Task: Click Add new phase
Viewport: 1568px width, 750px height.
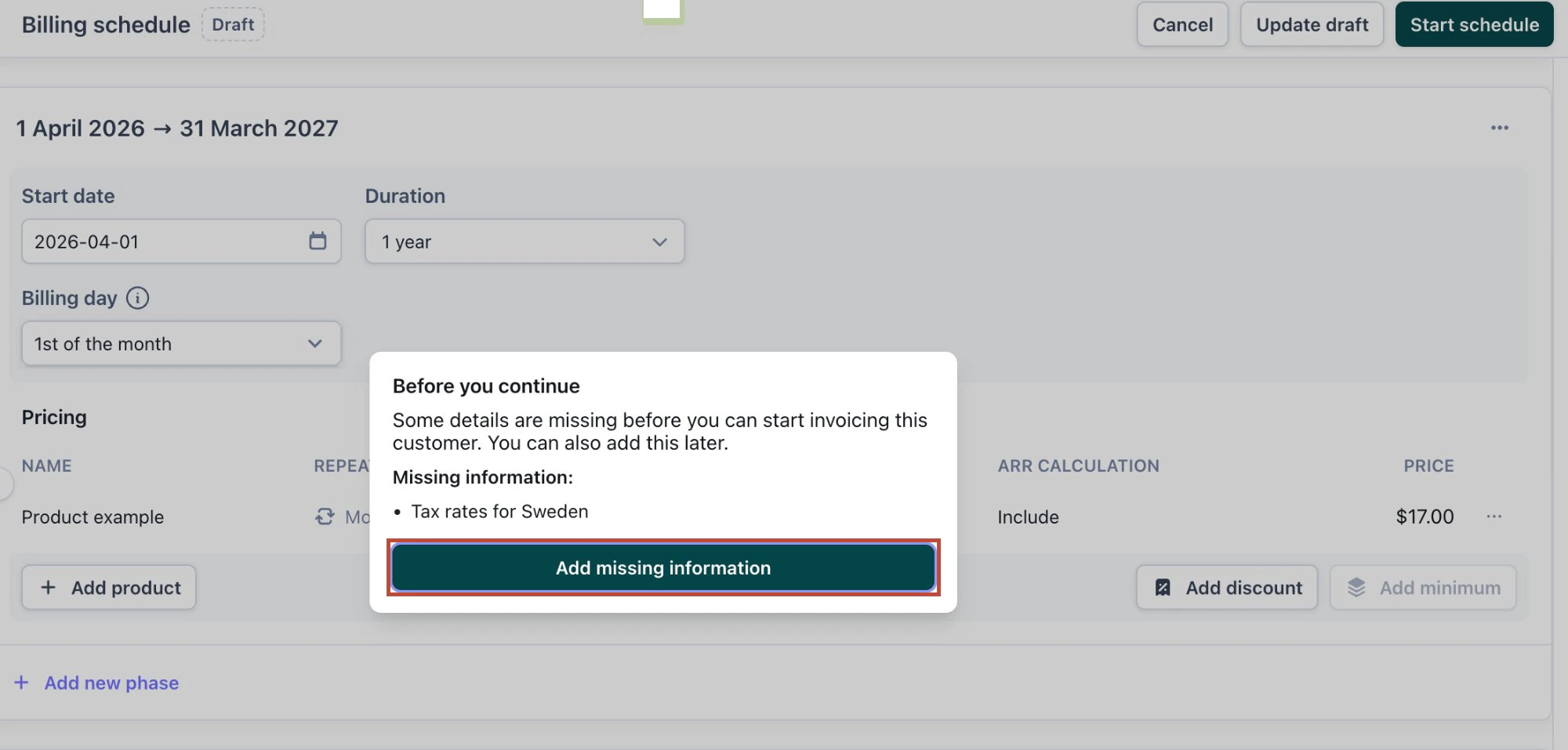Action: click(x=111, y=683)
